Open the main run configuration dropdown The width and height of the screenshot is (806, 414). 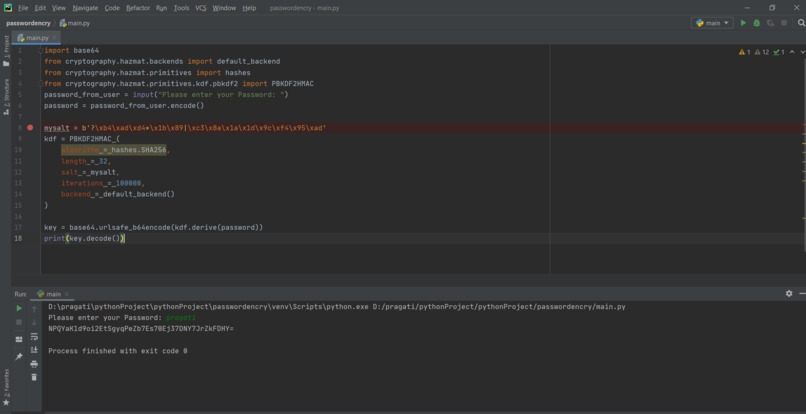712,23
